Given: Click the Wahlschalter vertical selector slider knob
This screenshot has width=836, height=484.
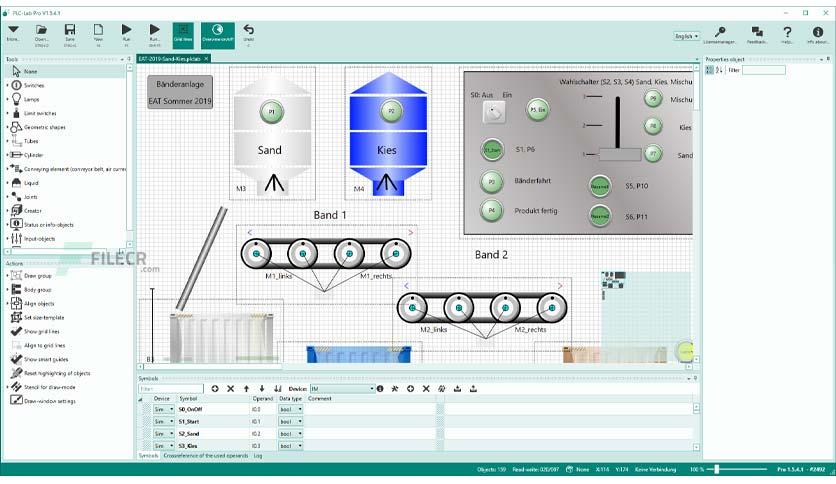Looking at the screenshot, I should 620,155.
